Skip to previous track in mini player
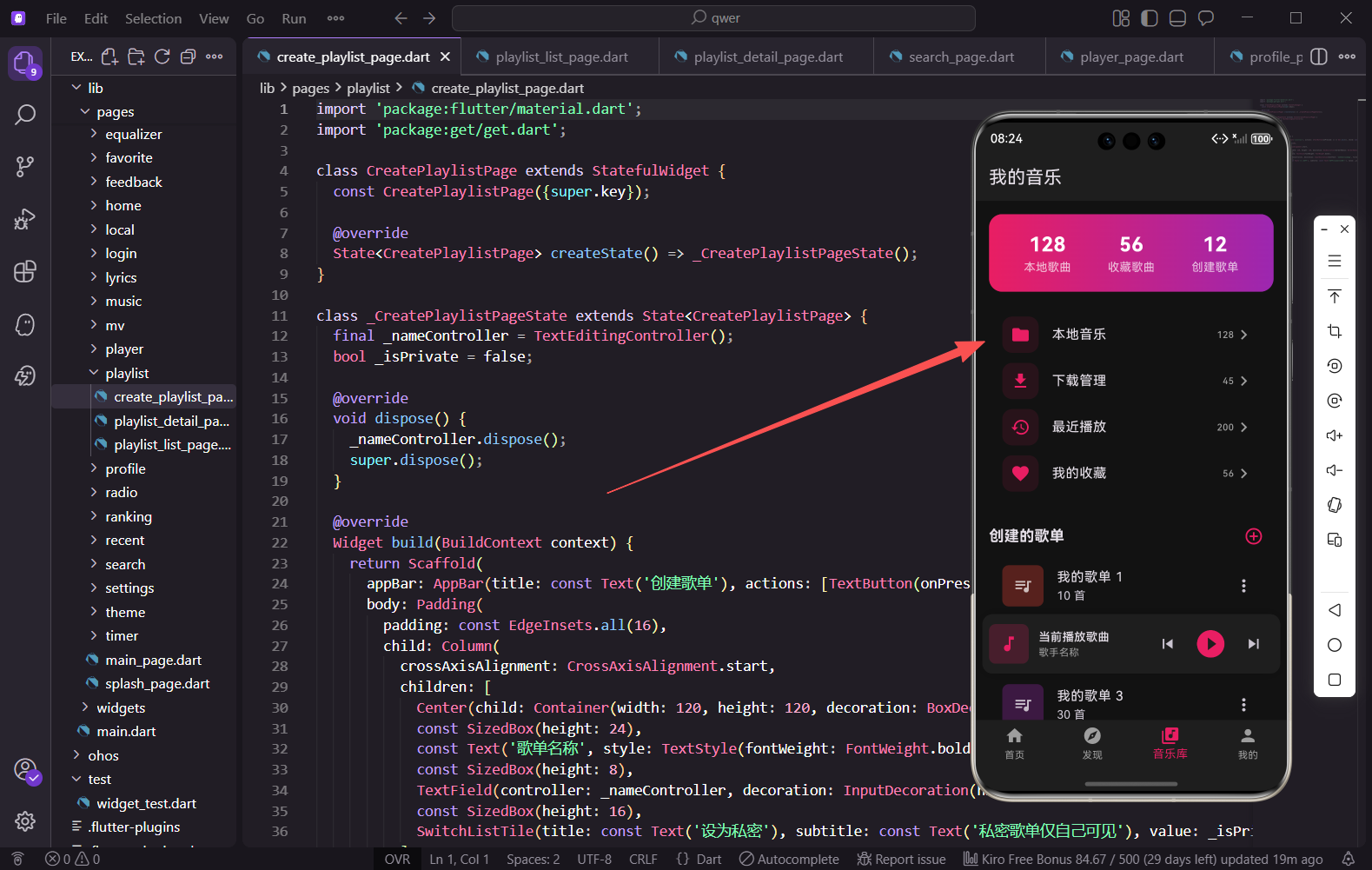Viewport: 1372px width, 870px height. [x=1167, y=644]
